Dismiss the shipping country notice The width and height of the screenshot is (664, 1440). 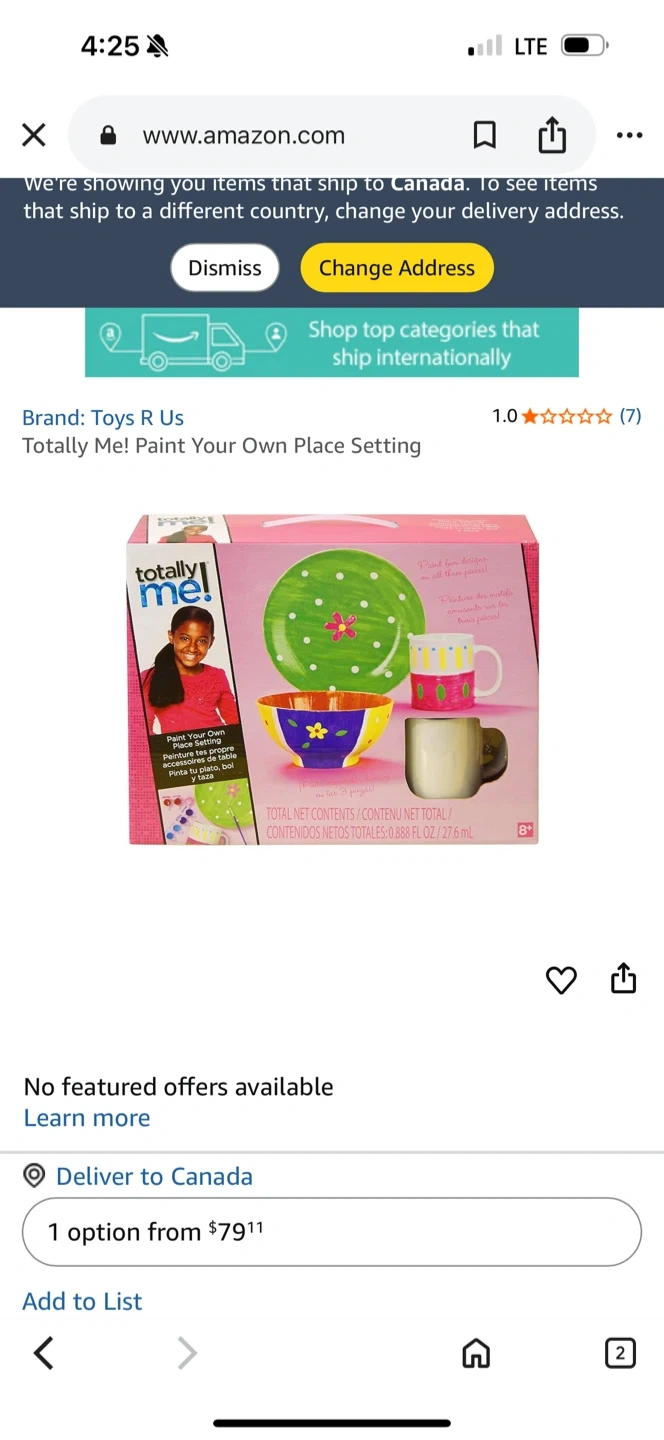click(x=224, y=268)
